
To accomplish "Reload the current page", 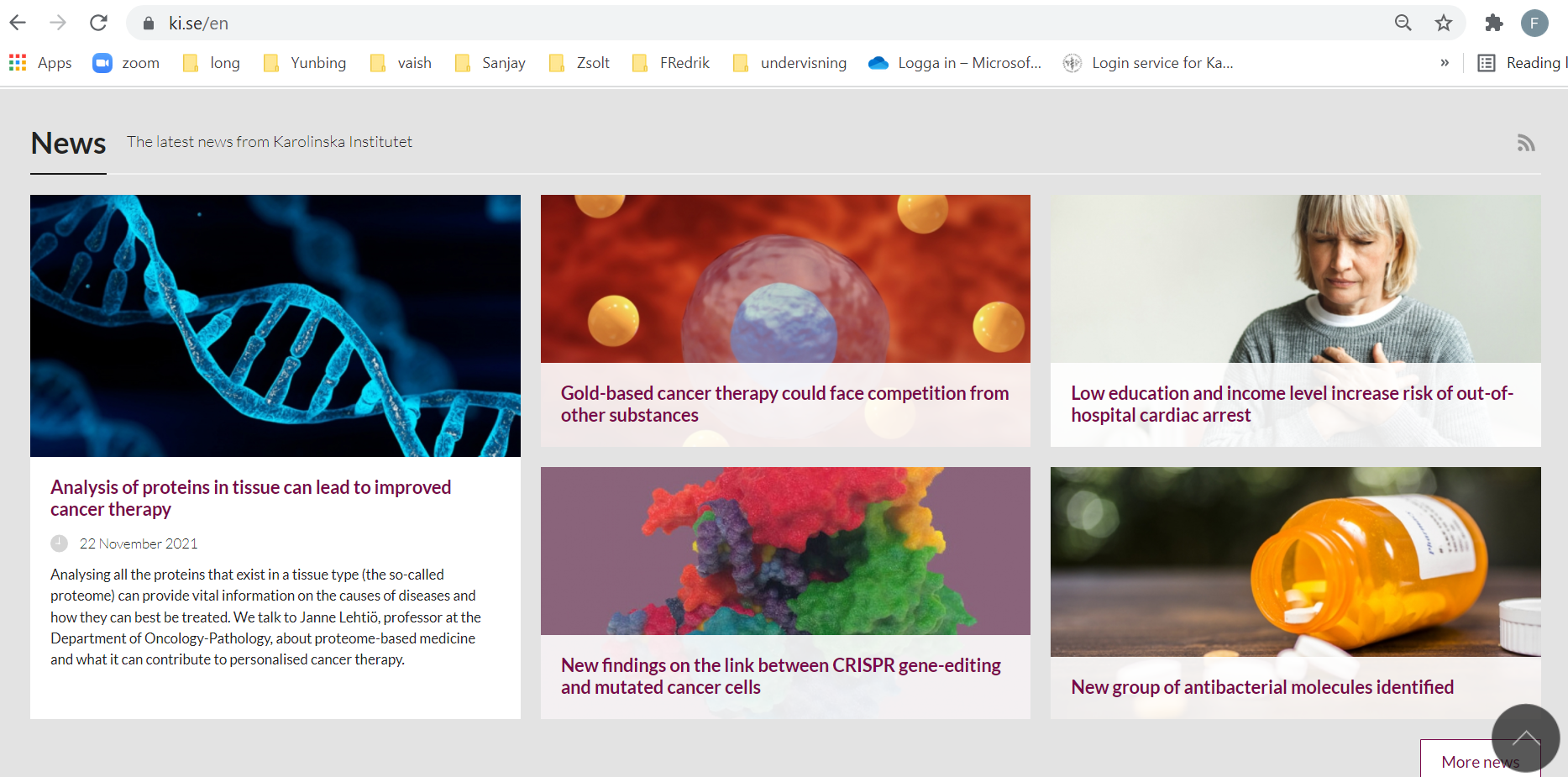I will coord(98,23).
